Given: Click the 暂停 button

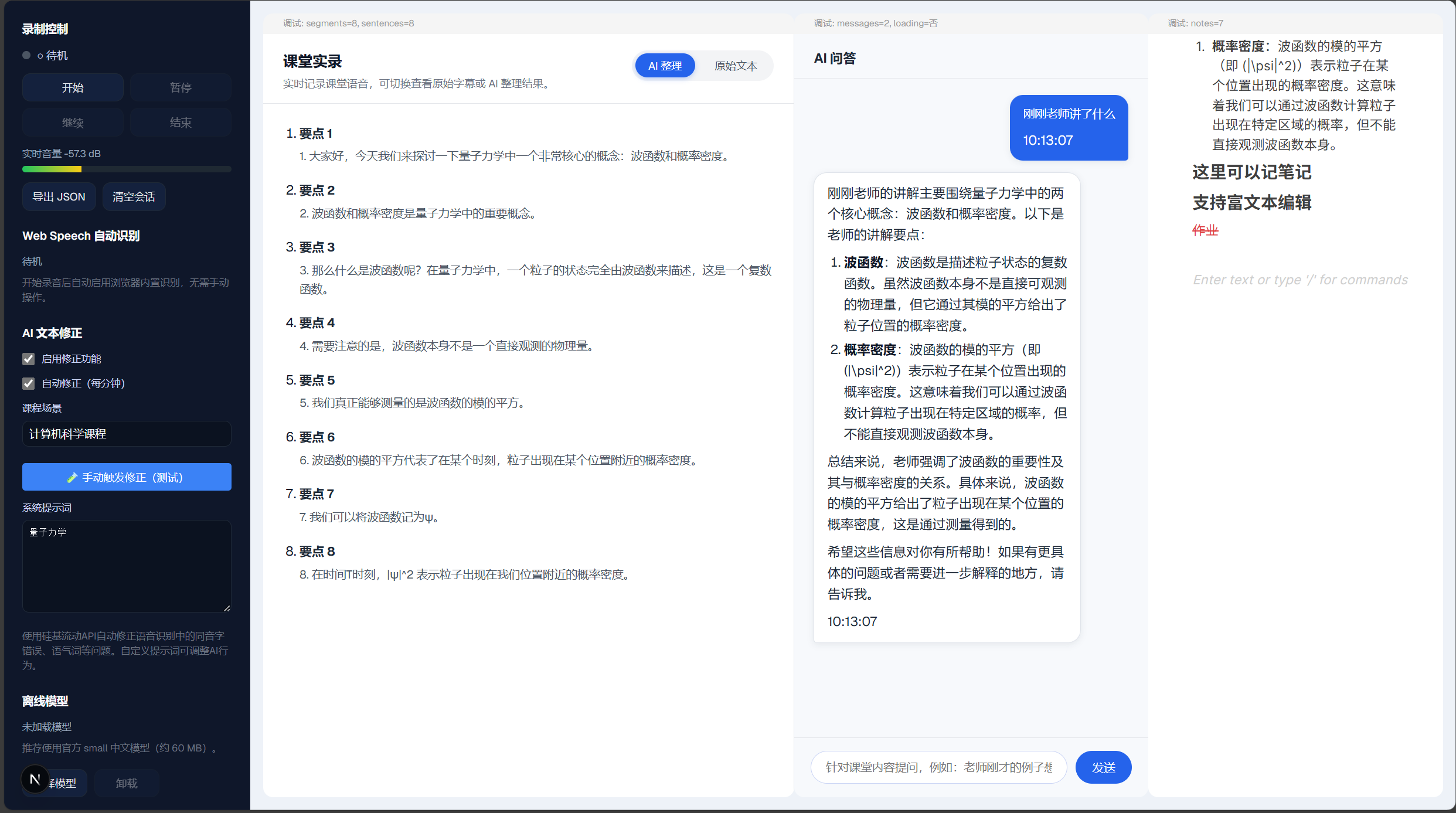Looking at the screenshot, I should tap(181, 87).
